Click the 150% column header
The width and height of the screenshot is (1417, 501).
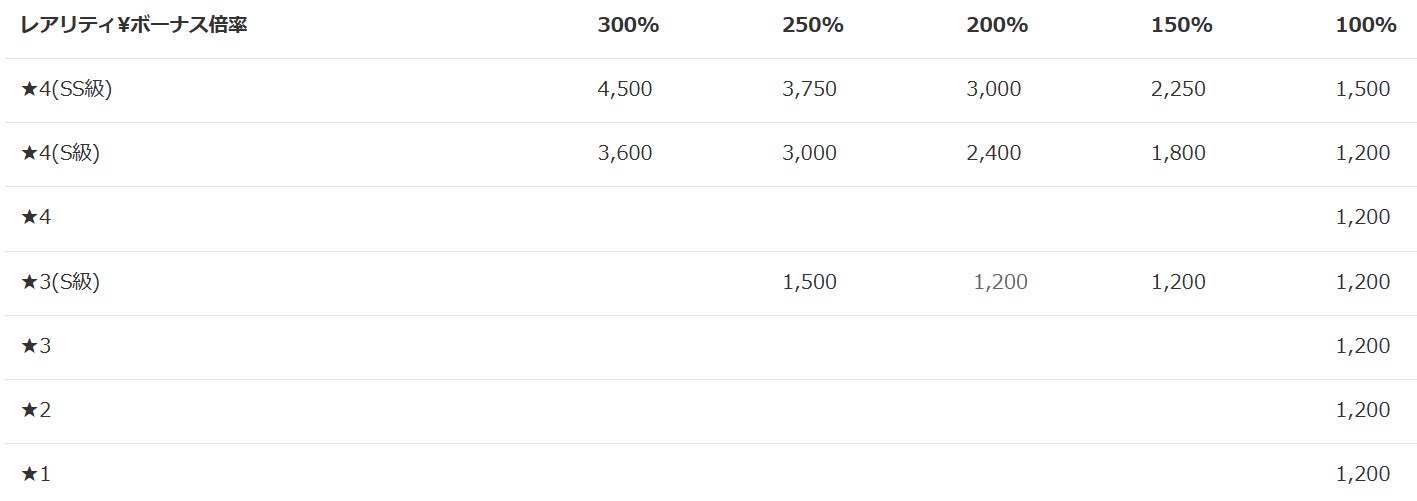(x=1182, y=25)
